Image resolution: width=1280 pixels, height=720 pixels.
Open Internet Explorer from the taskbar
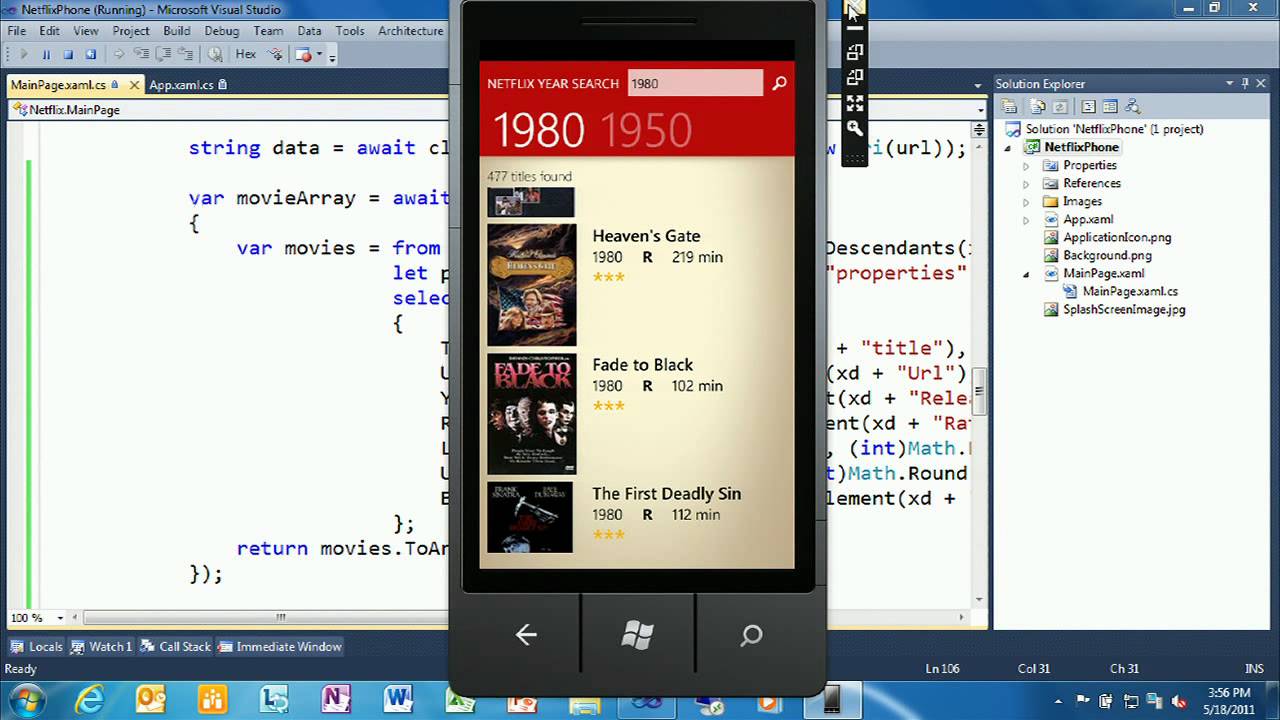coord(89,700)
